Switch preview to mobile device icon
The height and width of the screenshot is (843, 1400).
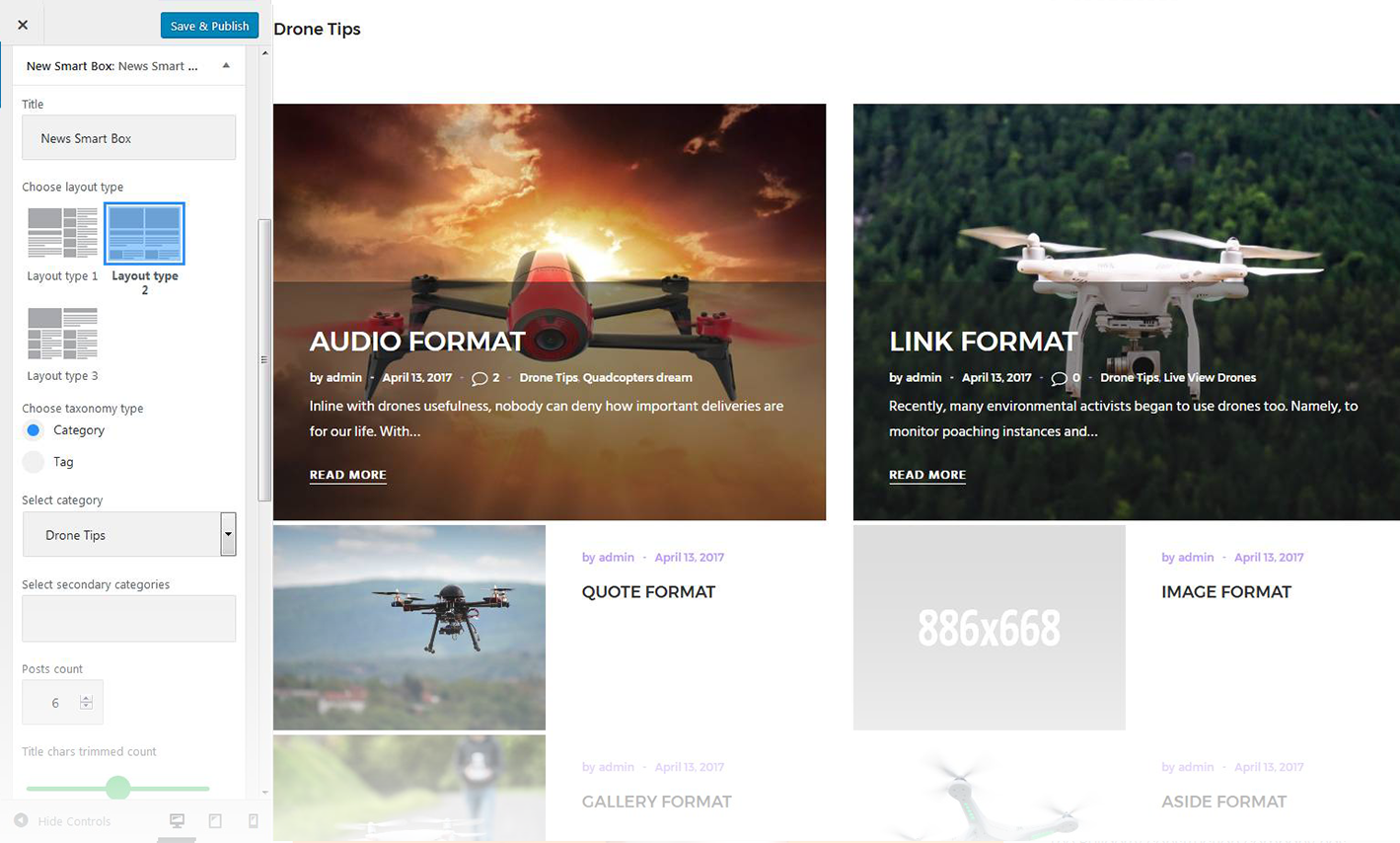[253, 820]
